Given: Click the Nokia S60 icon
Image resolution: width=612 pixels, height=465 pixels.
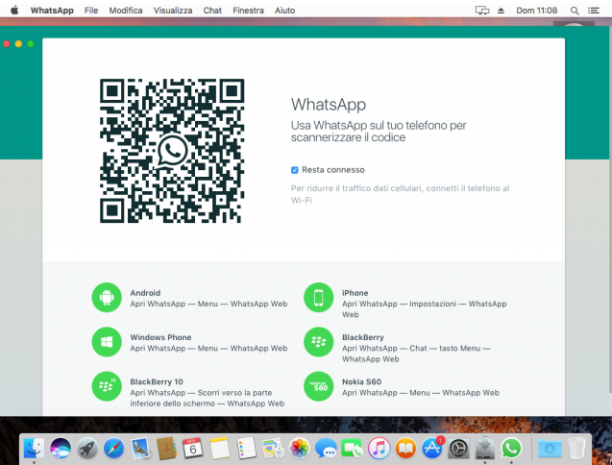Looking at the screenshot, I should tap(318, 387).
